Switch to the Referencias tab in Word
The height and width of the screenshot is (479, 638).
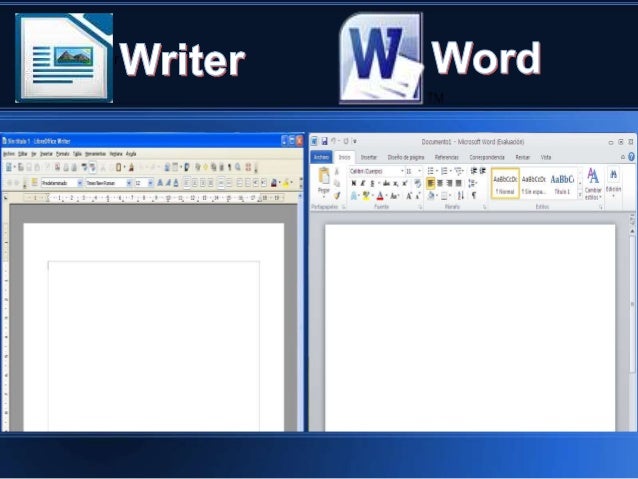tap(446, 157)
